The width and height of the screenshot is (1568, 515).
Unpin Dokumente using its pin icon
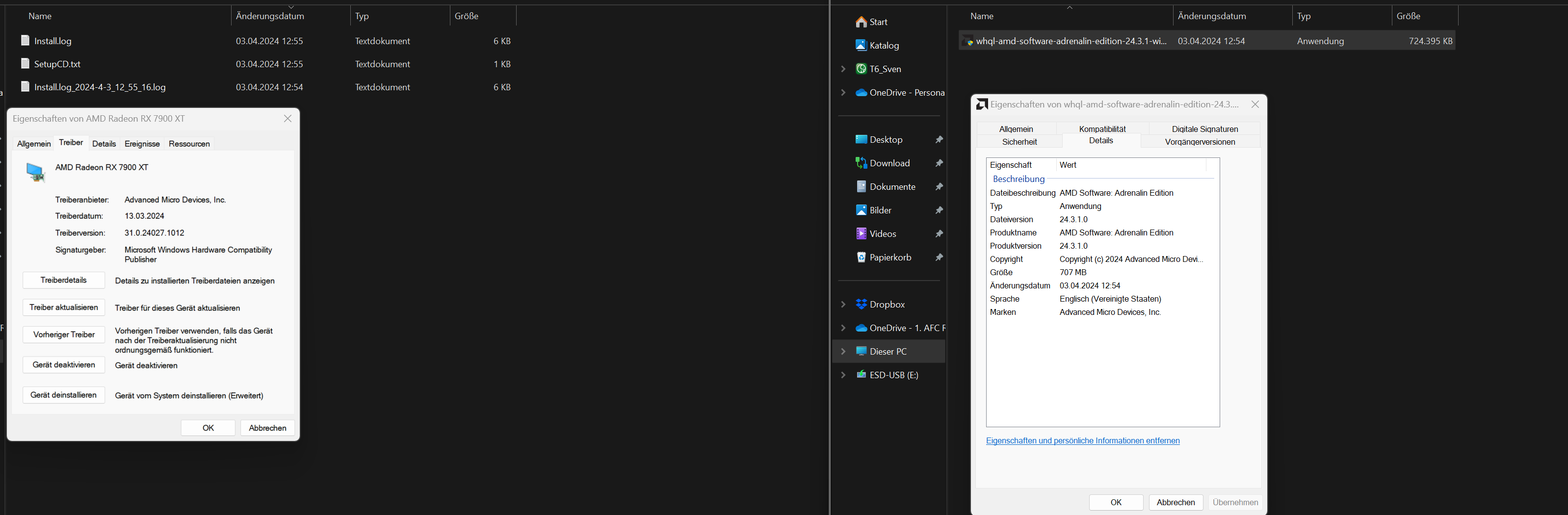(939, 187)
